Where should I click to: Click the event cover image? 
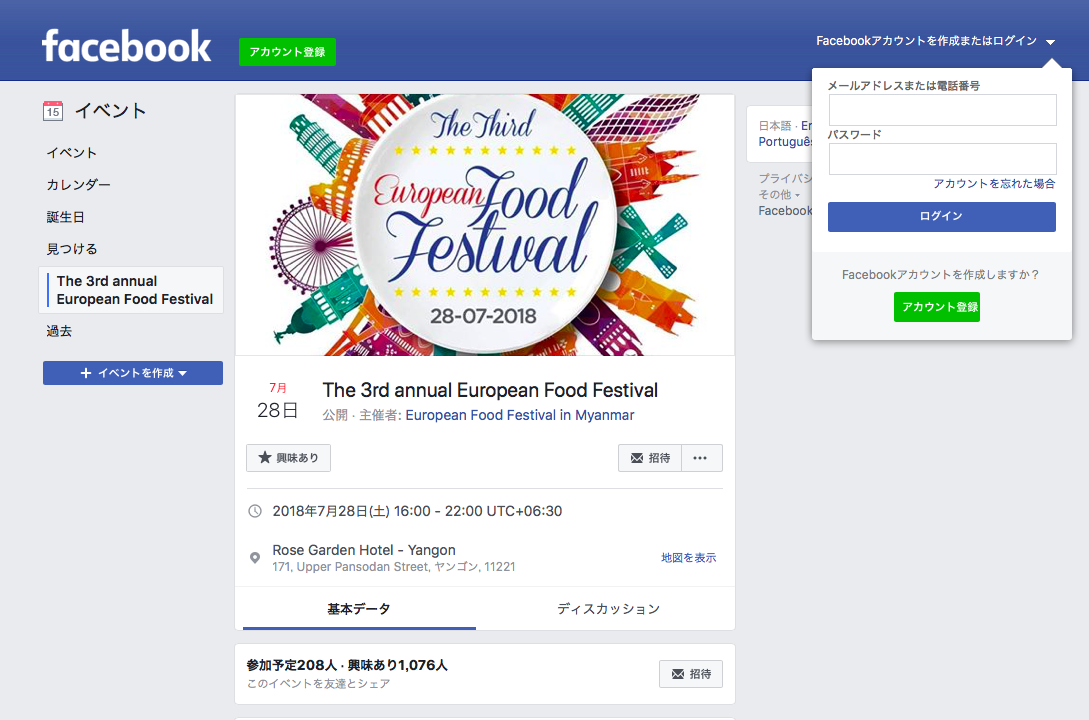[485, 225]
